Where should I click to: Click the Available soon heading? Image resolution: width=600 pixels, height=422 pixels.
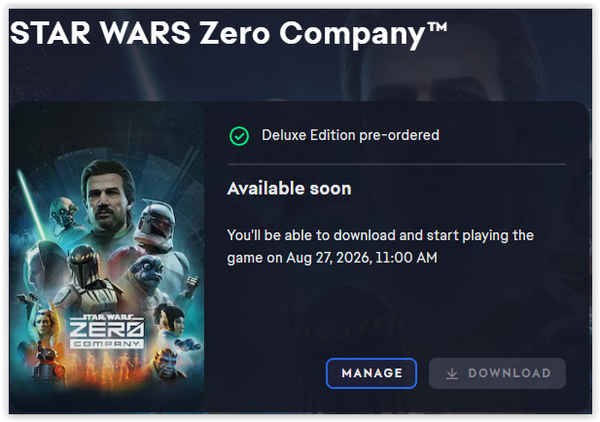click(x=289, y=189)
